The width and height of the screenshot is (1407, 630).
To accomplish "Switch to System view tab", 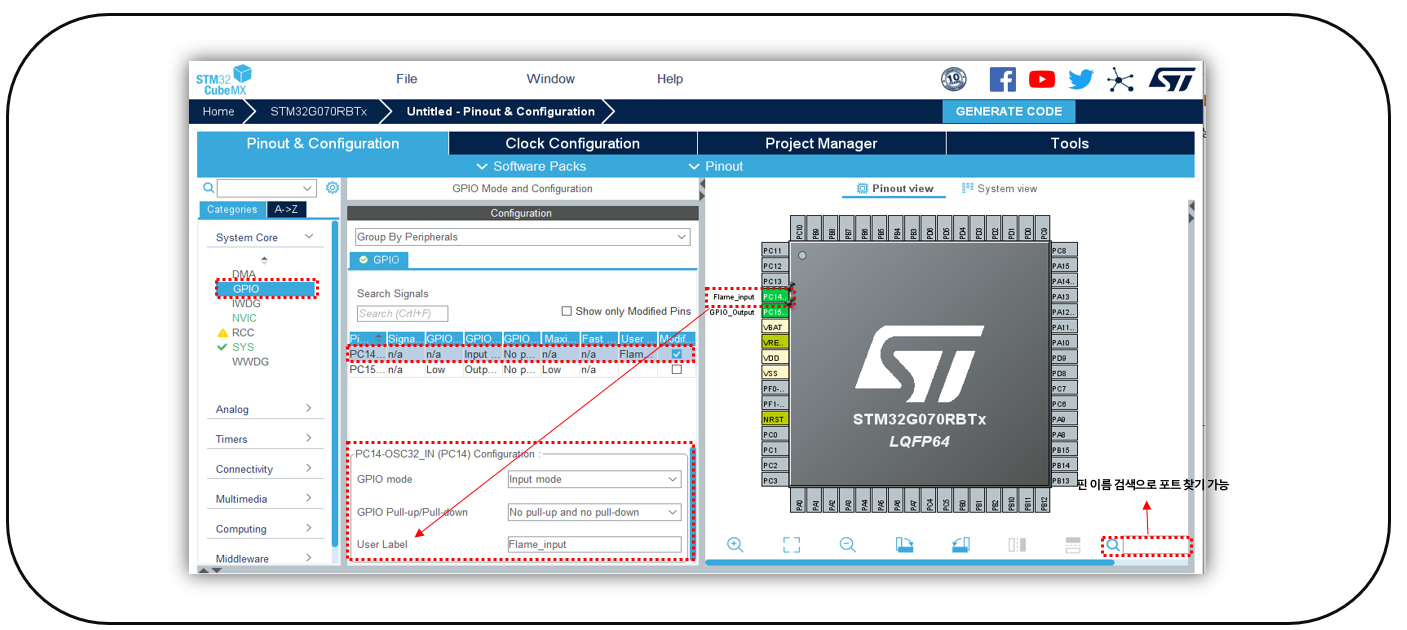I will coord(999,188).
